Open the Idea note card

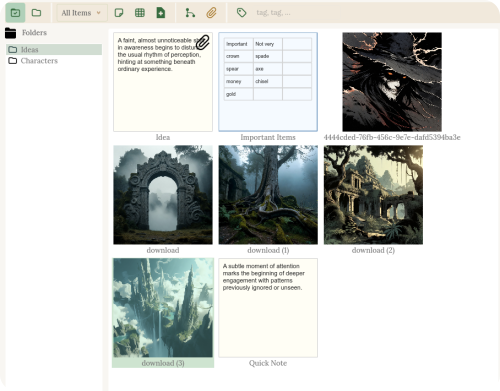163,82
